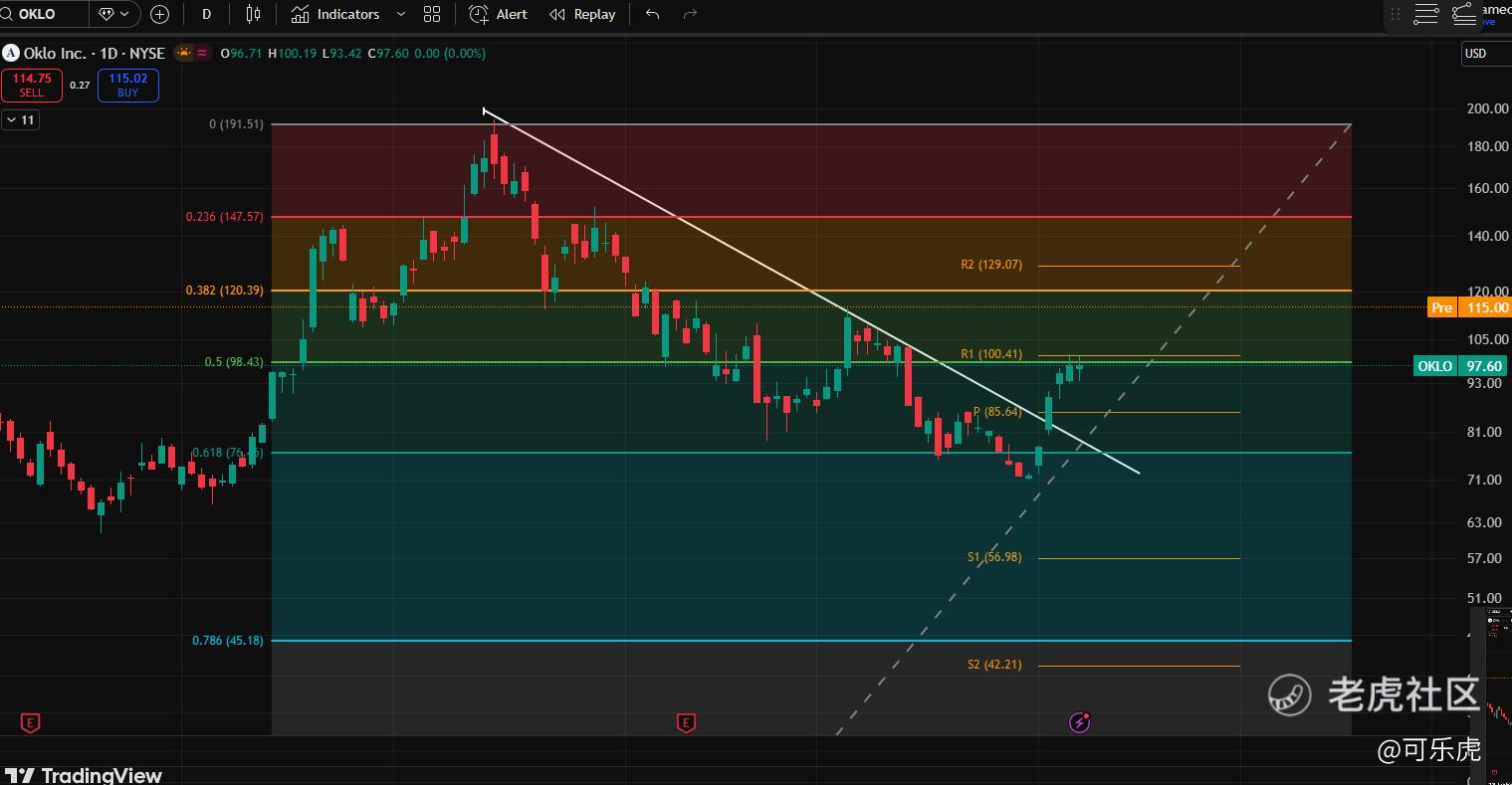1512x785 pixels.
Task: Click the 0.00 (0.00%) change value
Action: coord(450,53)
